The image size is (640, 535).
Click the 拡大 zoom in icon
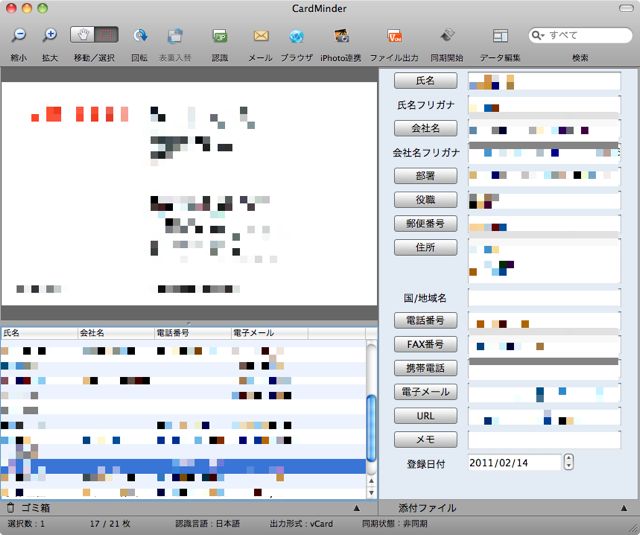(x=50, y=36)
